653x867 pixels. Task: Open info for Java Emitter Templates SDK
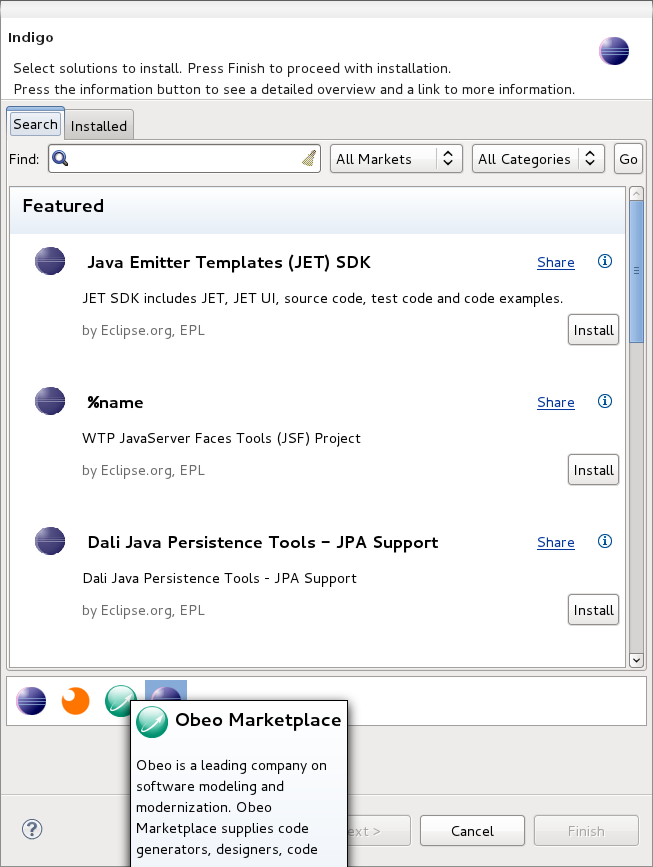[605, 261]
